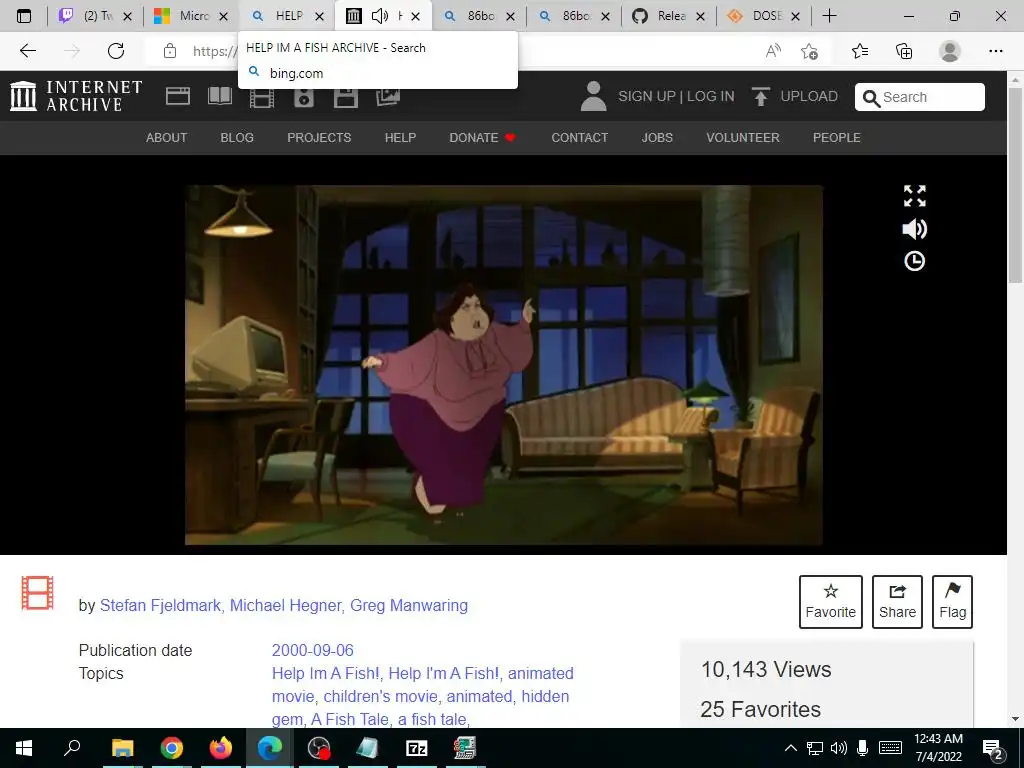Open the VOLUNTEER menu item

point(743,138)
